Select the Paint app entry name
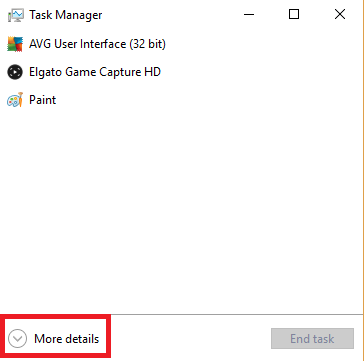The image size is (364, 361). [x=43, y=100]
